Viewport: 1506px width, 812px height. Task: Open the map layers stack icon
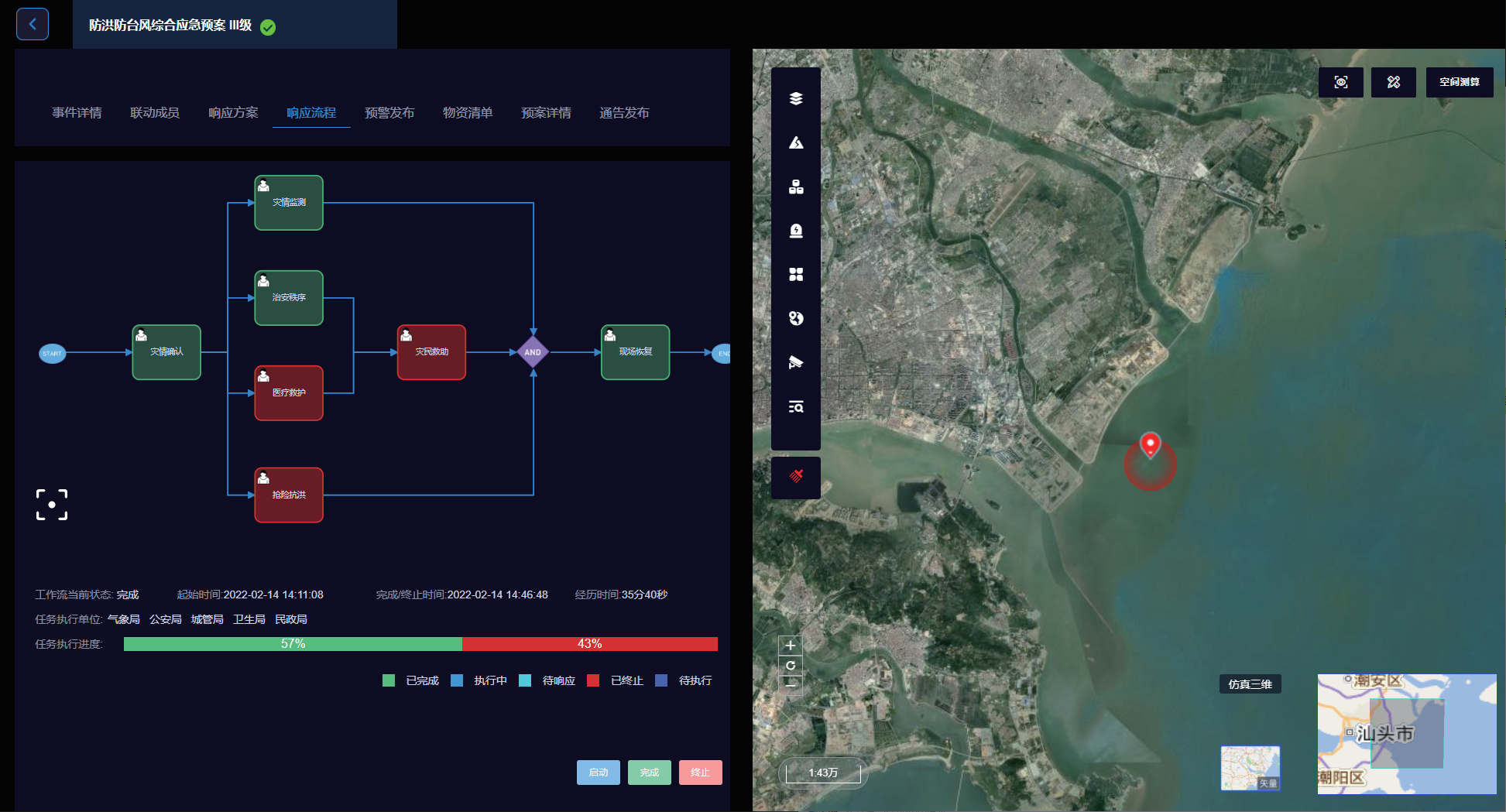pyautogui.click(x=795, y=98)
